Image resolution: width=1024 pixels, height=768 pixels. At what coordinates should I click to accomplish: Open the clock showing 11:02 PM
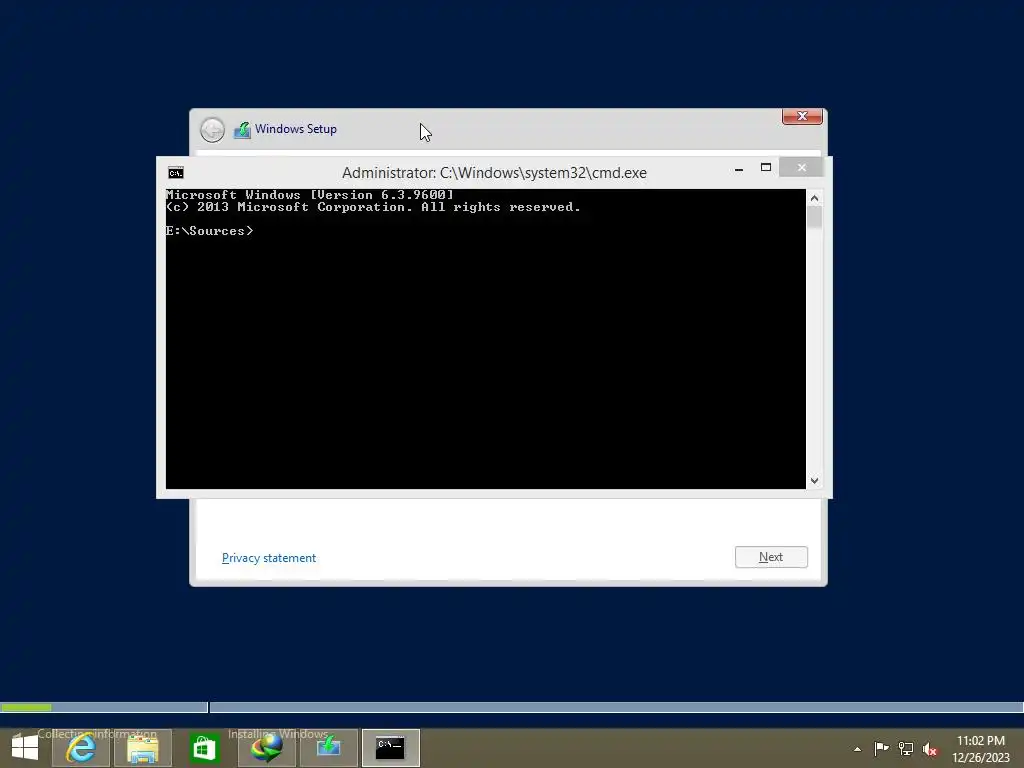pos(981,749)
